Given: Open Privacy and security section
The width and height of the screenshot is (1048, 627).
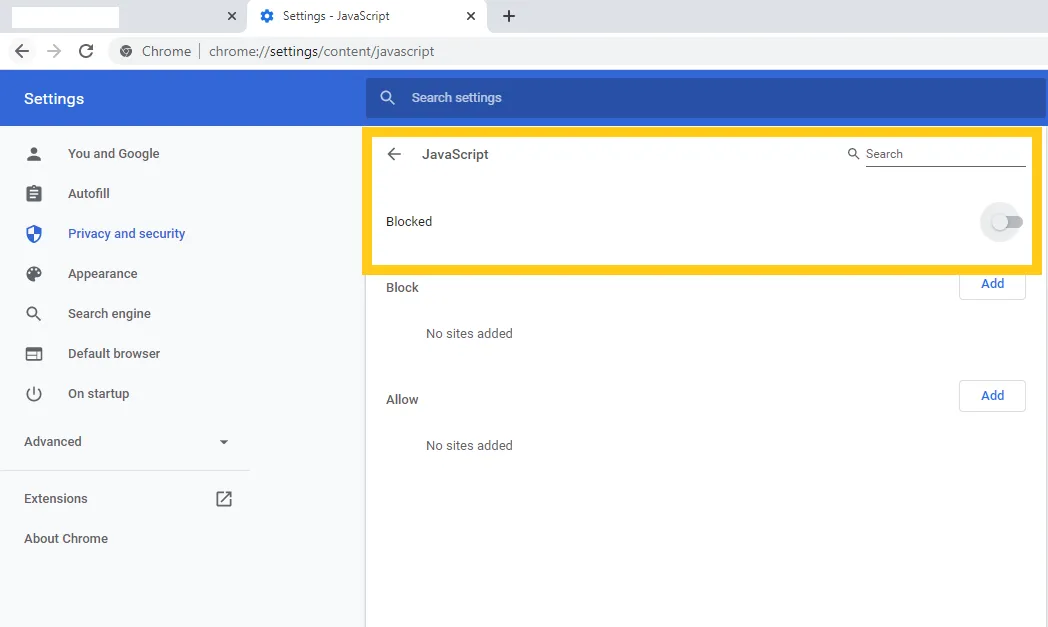Looking at the screenshot, I should tap(126, 233).
